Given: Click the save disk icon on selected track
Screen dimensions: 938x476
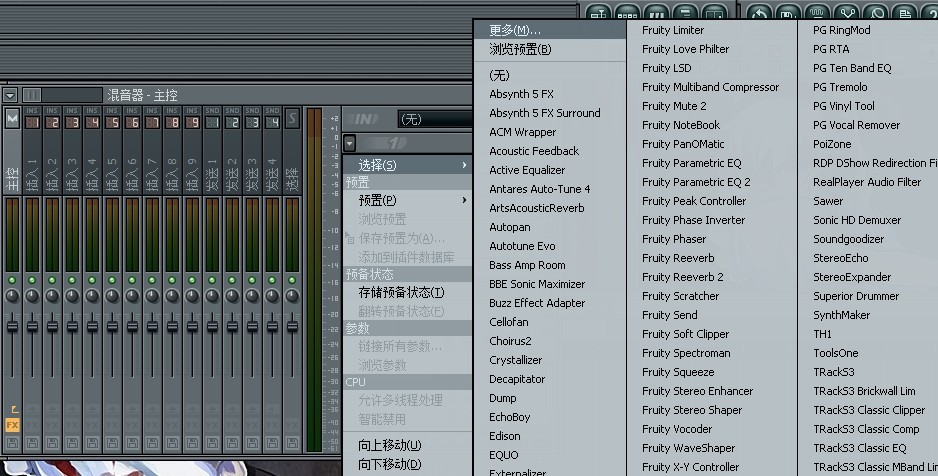Looking at the screenshot, I should [292, 443].
